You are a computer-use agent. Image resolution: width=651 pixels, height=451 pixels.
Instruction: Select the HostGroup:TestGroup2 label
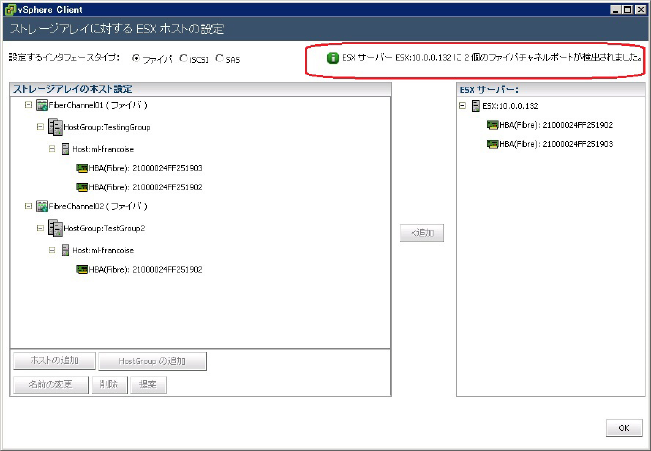(104, 228)
